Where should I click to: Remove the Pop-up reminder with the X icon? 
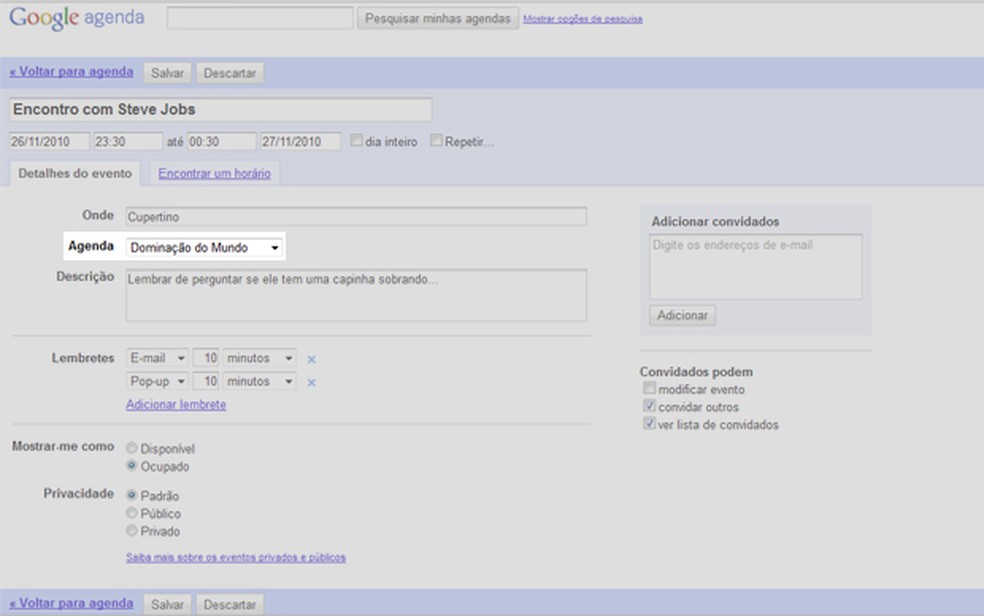click(311, 383)
